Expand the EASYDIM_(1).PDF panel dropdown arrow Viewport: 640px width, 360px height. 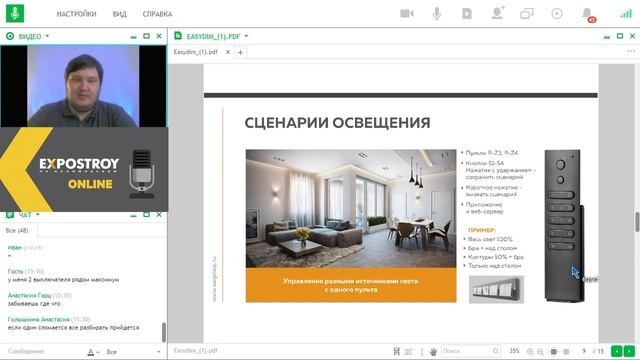tap(246, 36)
